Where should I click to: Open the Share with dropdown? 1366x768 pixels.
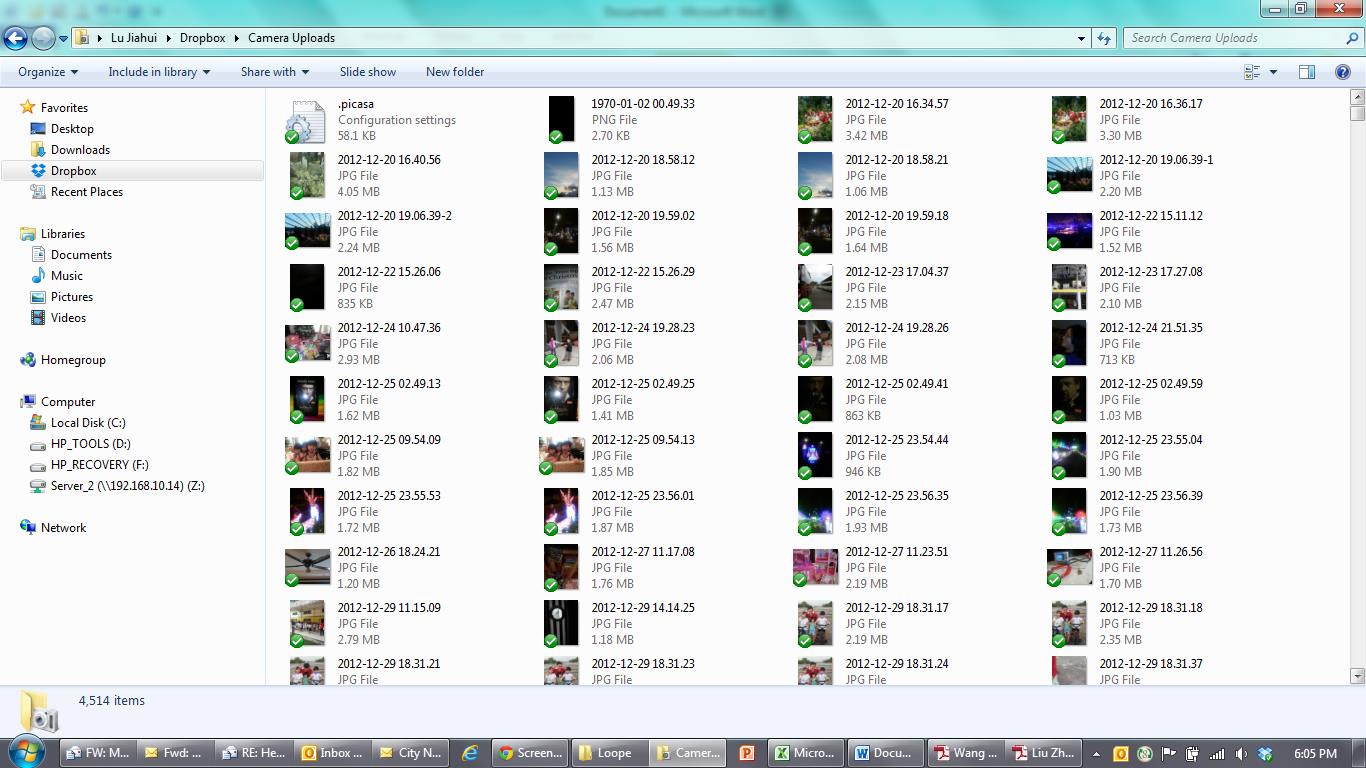[x=274, y=72]
